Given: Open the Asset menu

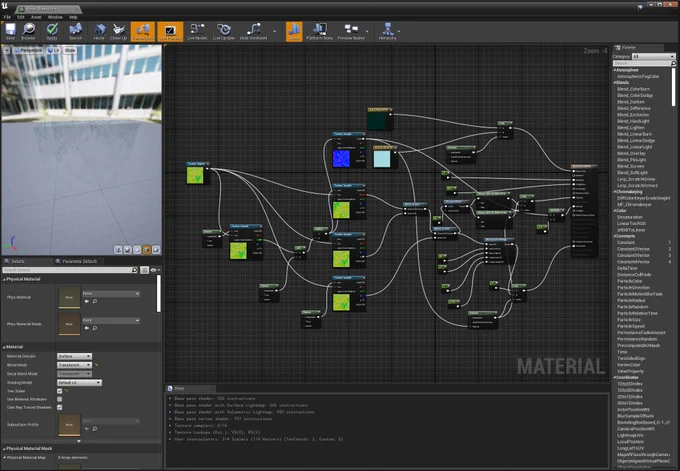Looking at the screenshot, I should 36,17.
